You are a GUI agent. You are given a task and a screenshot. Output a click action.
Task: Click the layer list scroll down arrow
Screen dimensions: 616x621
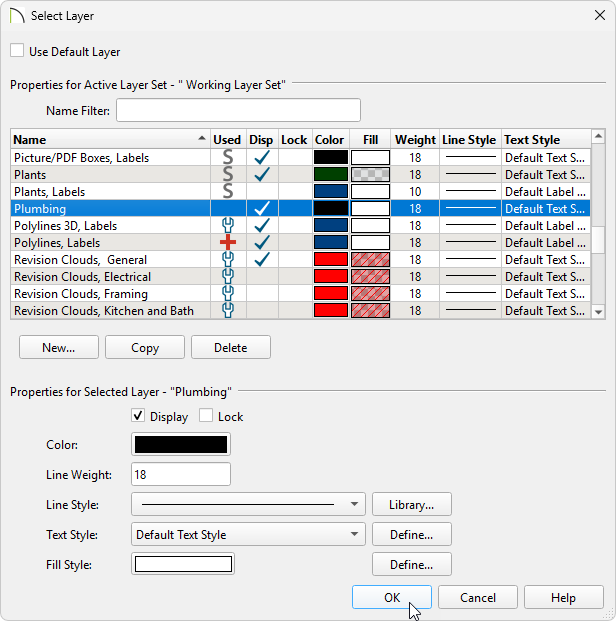[x=598, y=312]
